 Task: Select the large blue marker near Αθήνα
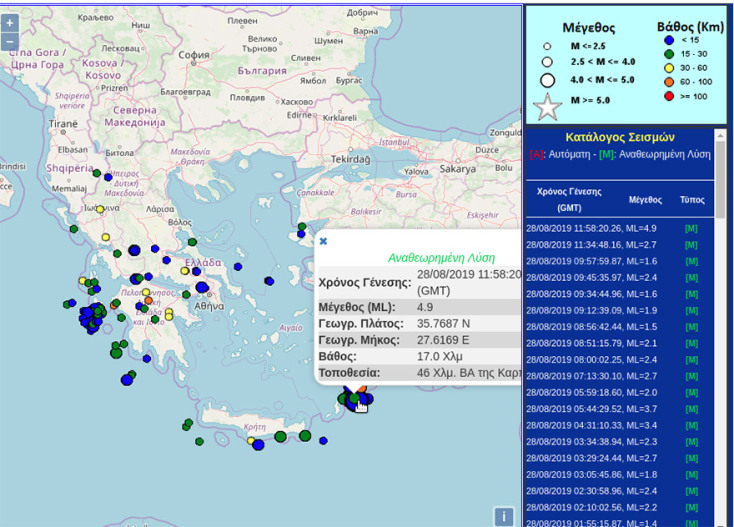pos(202,288)
